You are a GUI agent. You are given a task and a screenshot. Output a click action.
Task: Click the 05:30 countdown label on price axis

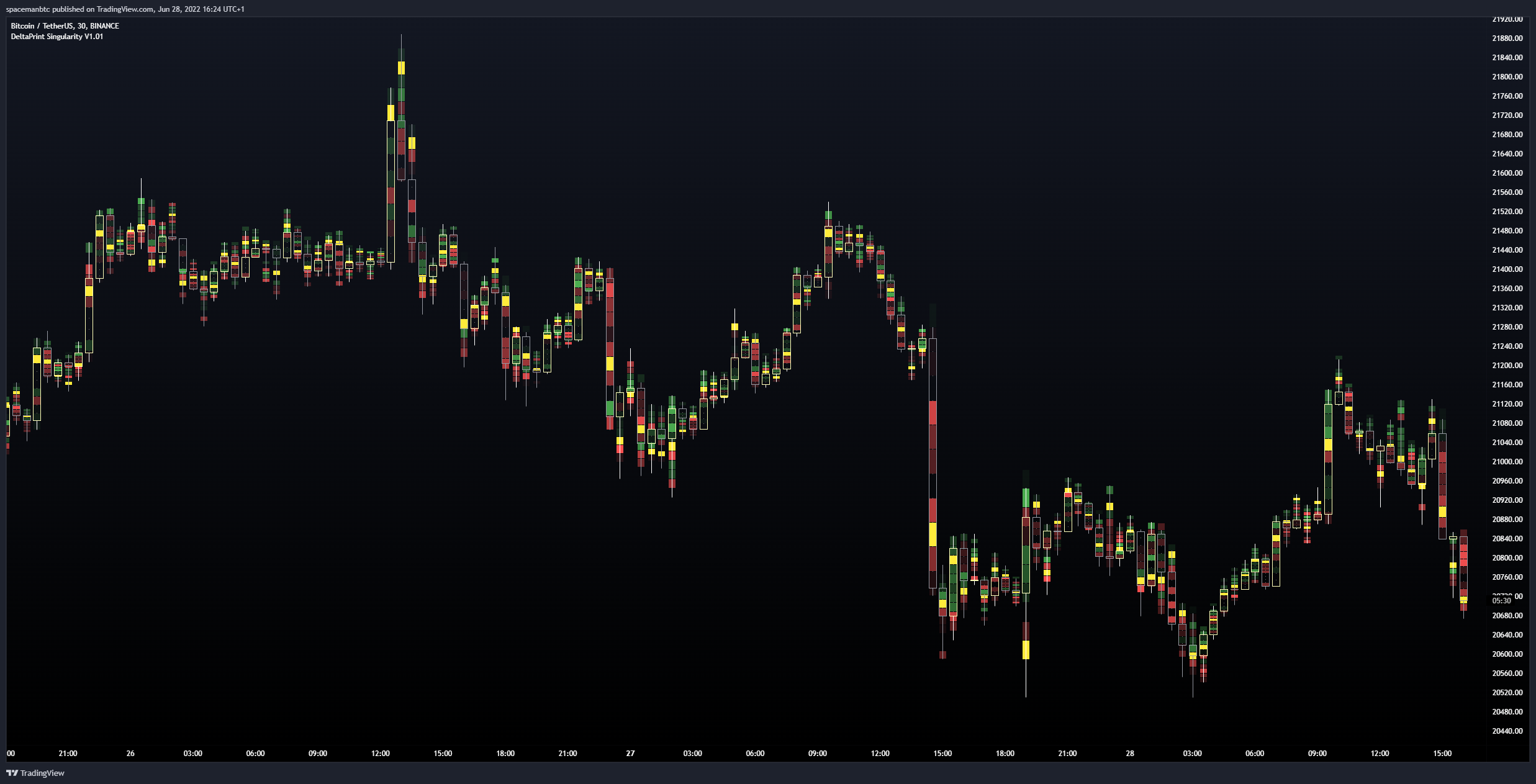[1501, 601]
